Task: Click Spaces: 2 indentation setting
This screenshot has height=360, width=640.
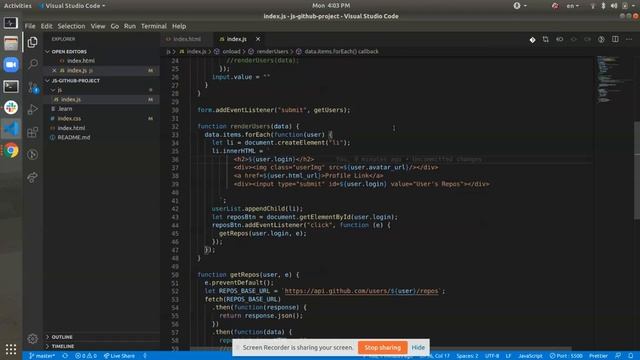Action: (x=467, y=356)
